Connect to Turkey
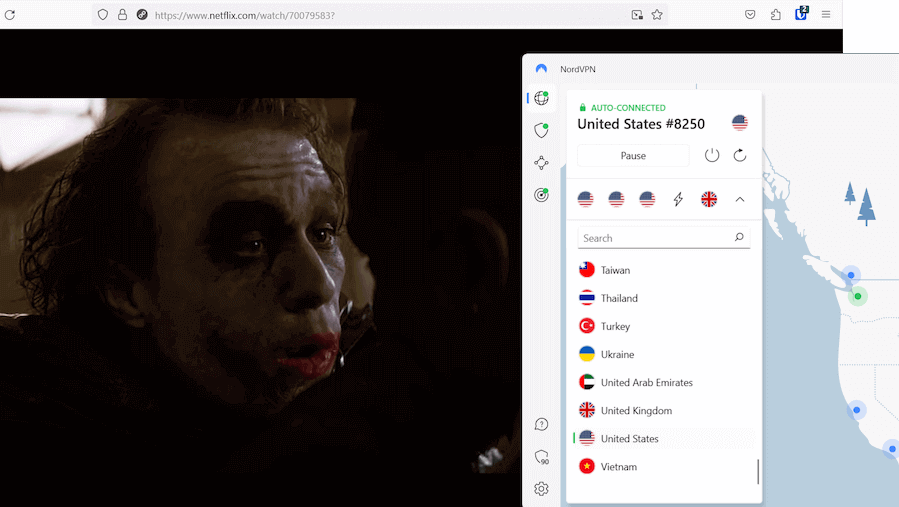The image size is (899, 507). (x=664, y=326)
